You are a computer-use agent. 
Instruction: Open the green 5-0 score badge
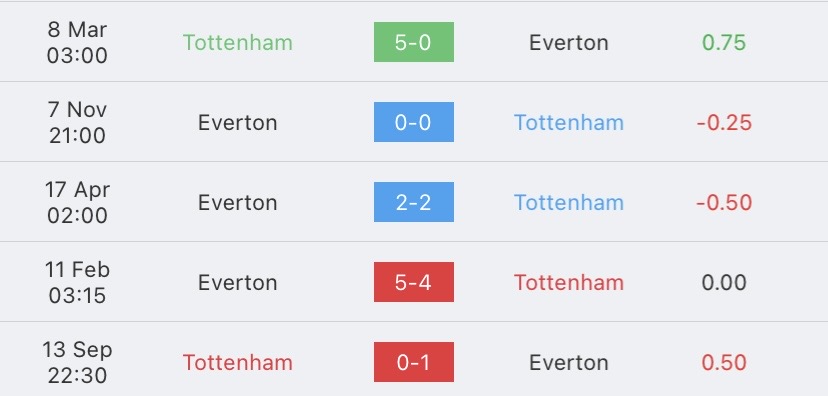click(x=413, y=42)
